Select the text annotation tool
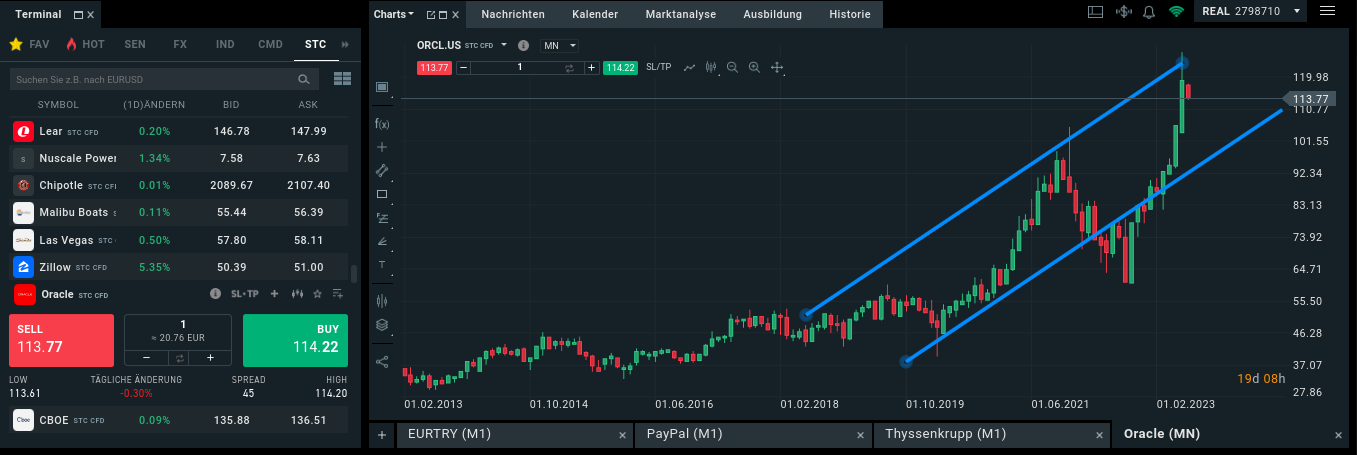 coord(381,264)
